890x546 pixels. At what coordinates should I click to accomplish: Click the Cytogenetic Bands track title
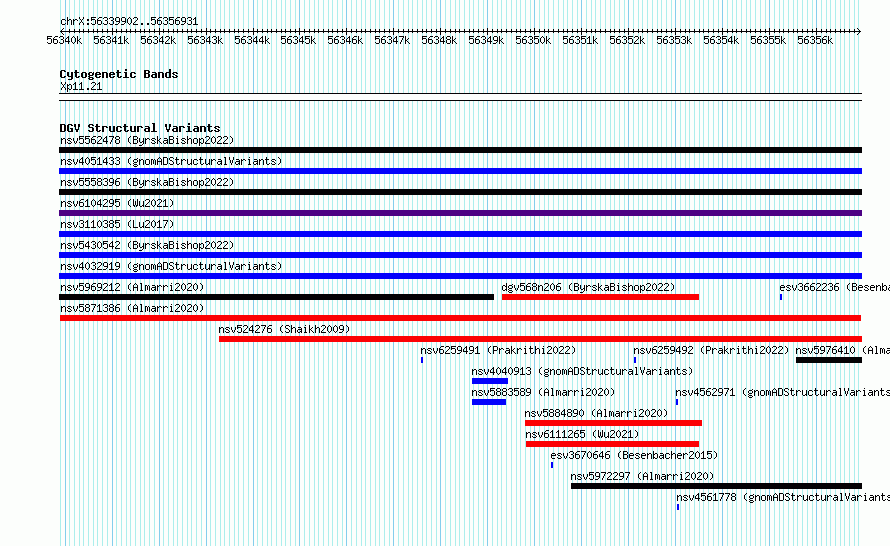click(119, 74)
